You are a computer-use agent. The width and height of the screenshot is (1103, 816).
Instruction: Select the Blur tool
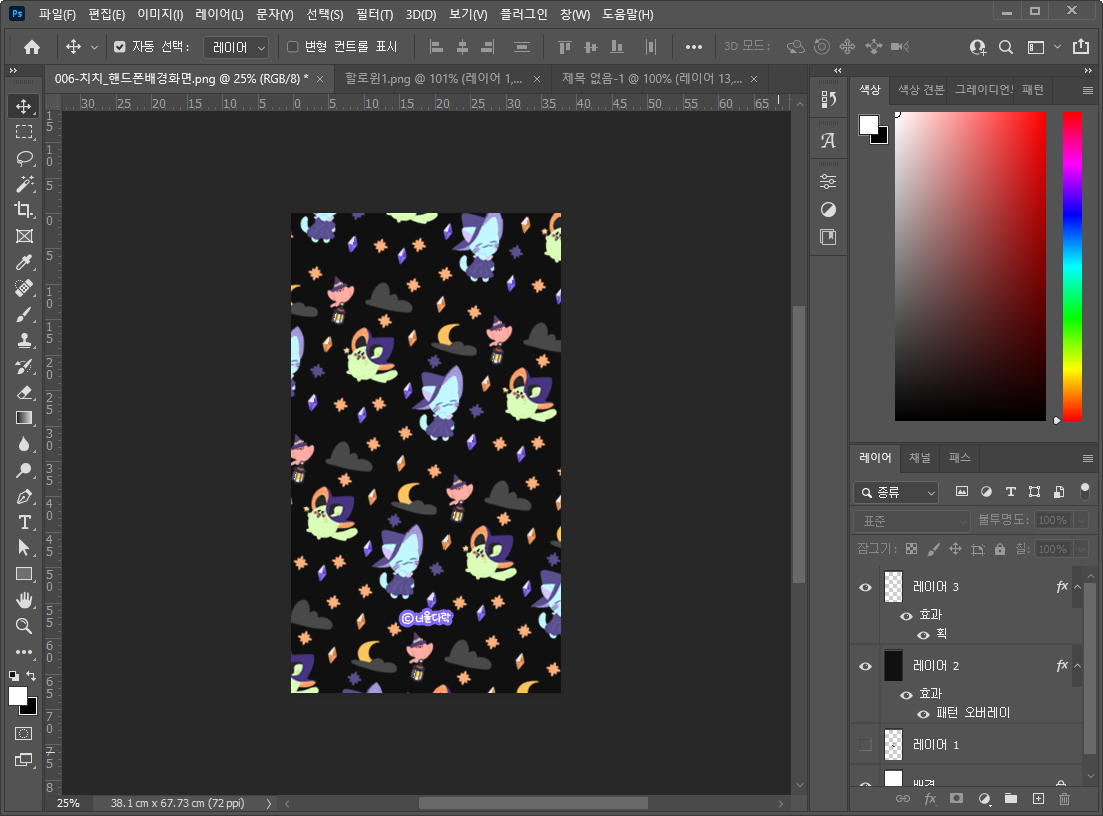(24, 444)
